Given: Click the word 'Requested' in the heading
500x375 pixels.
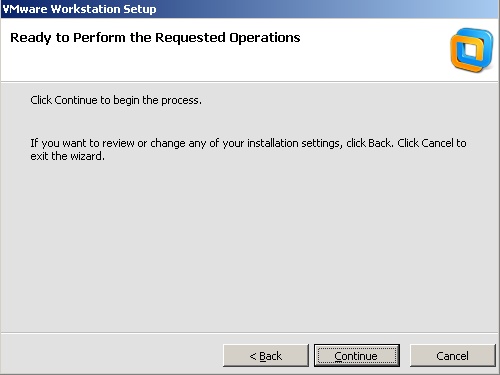Looking at the screenshot, I should (190, 38).
